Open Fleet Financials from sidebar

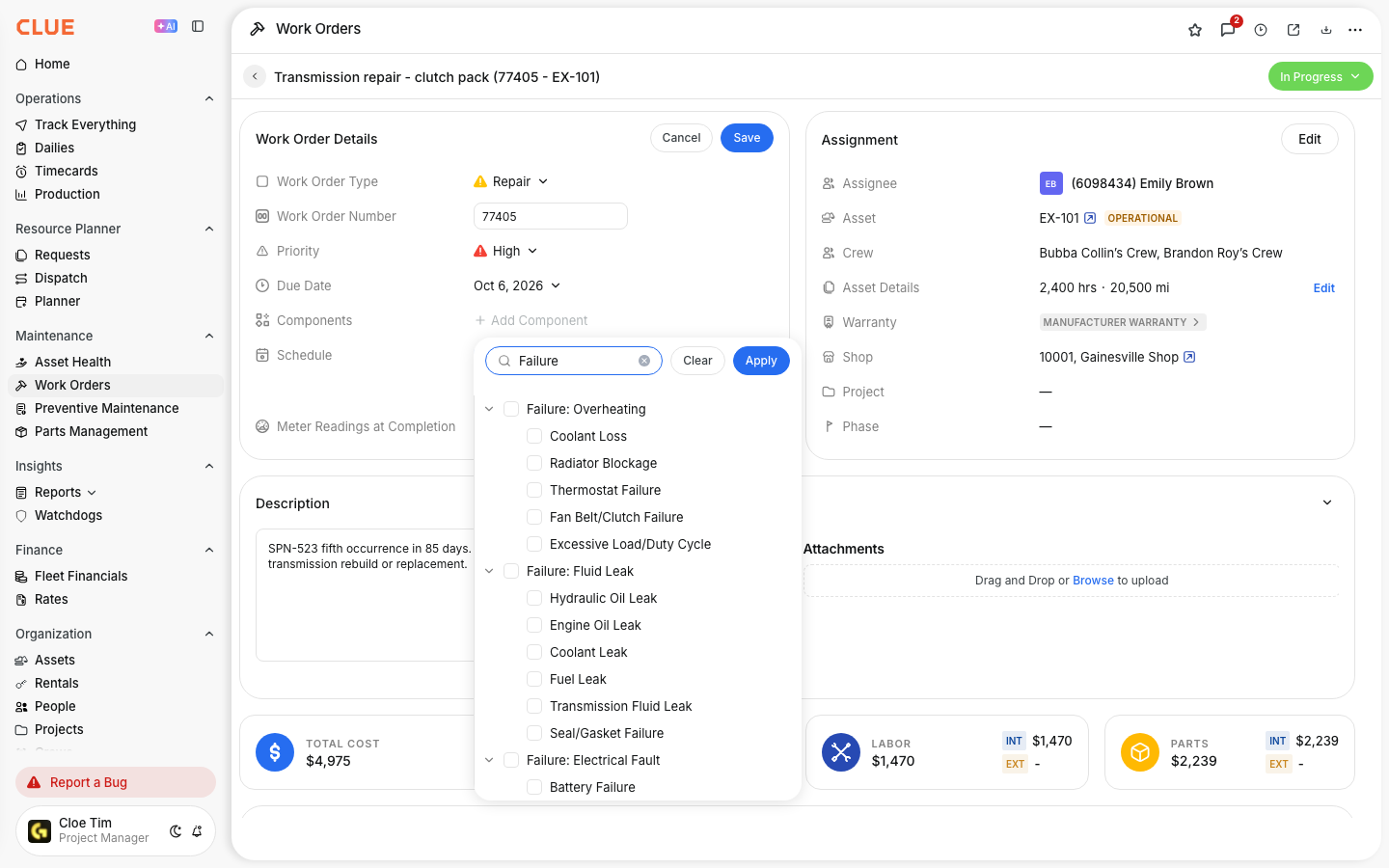point(81,576)
